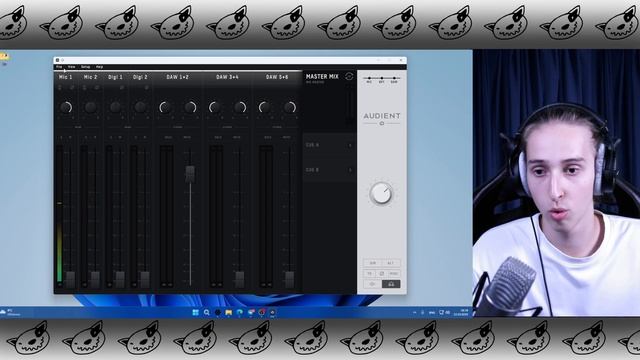The width and height of the screenshot is (640, 360).
Task: Click the 'DAW 3+4' channel name
Action: point(227,77)
